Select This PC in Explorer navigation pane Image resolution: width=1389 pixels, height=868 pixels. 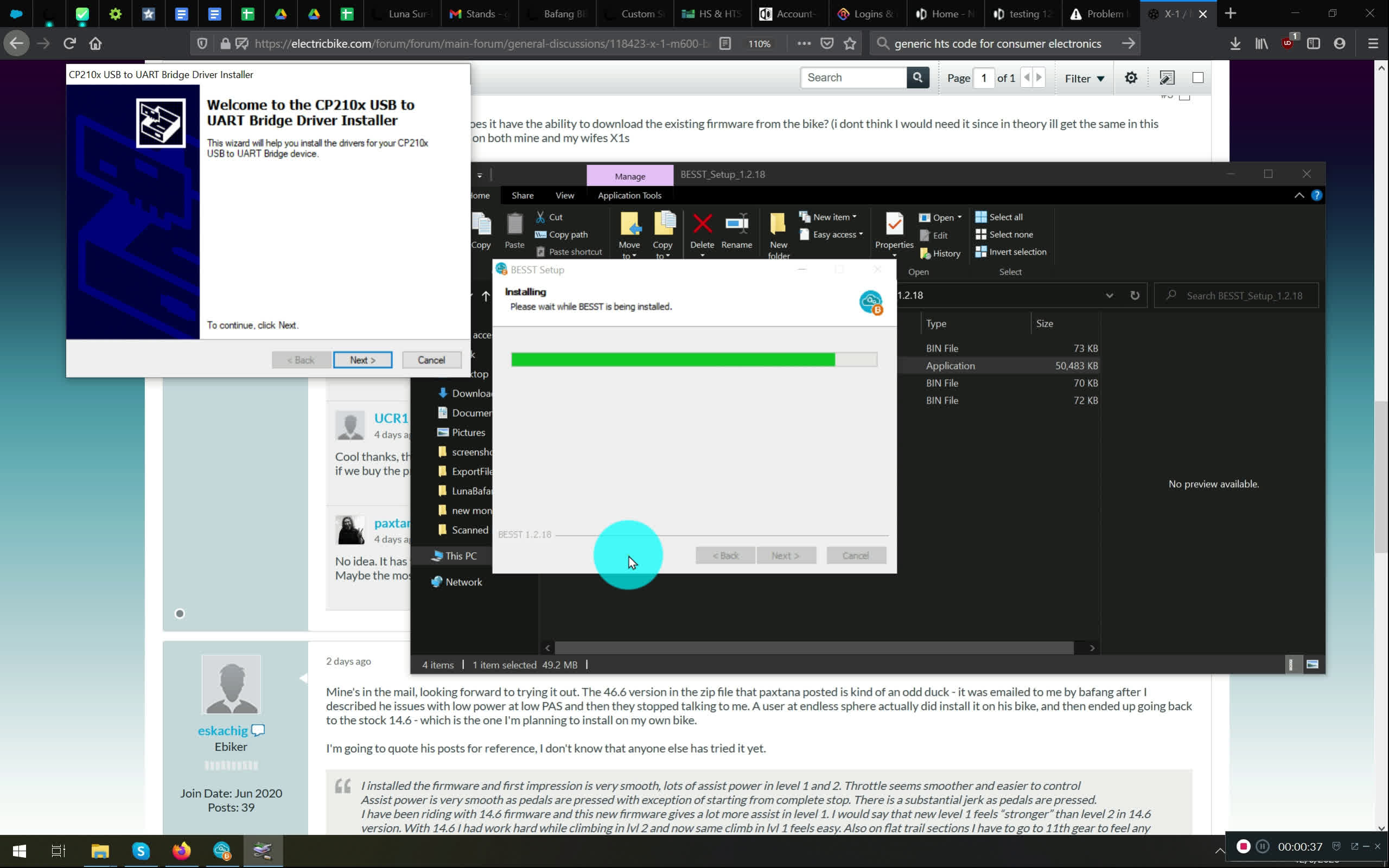[454, 556]
